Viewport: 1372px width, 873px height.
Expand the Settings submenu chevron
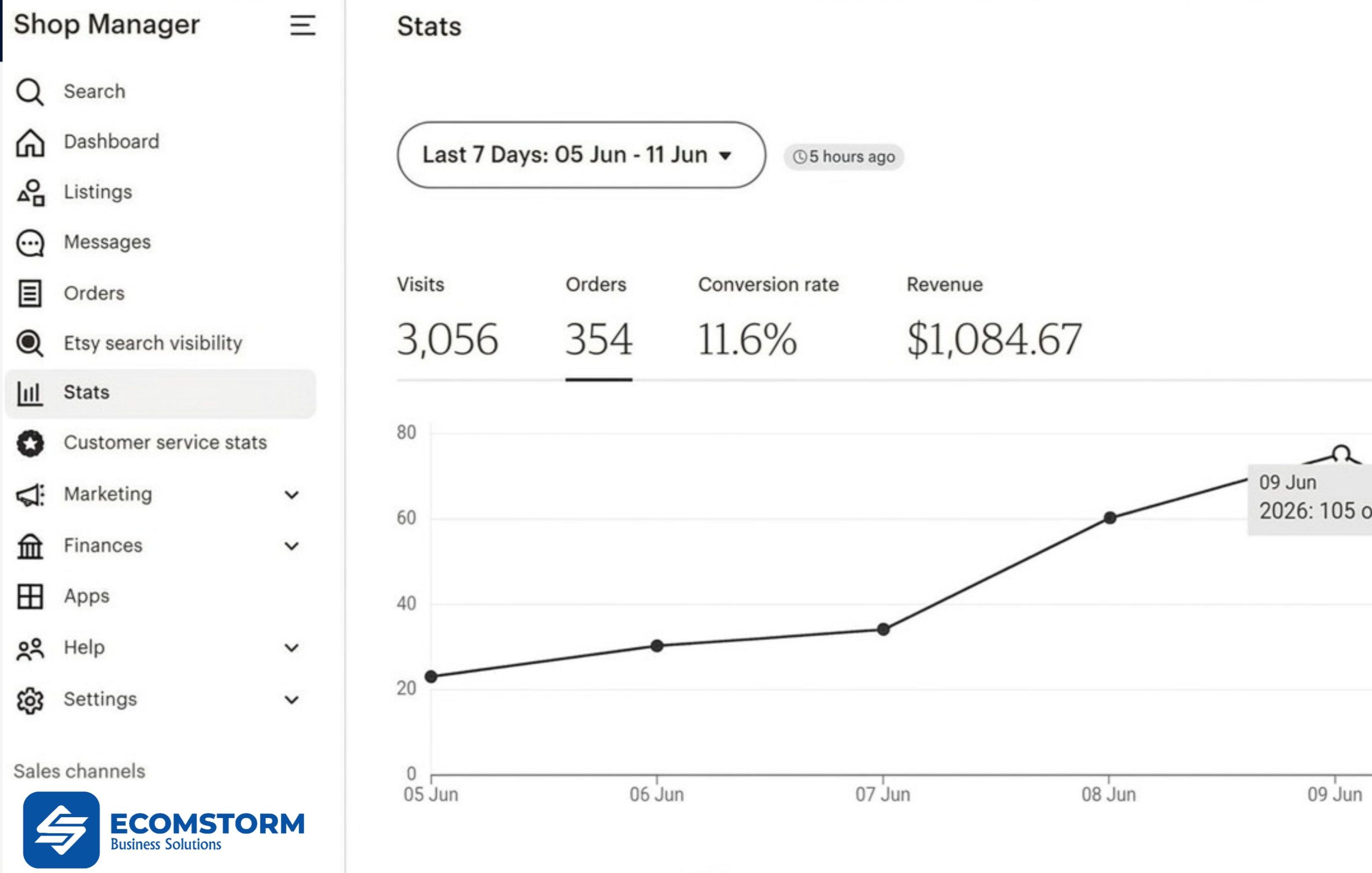pos(292,699)
